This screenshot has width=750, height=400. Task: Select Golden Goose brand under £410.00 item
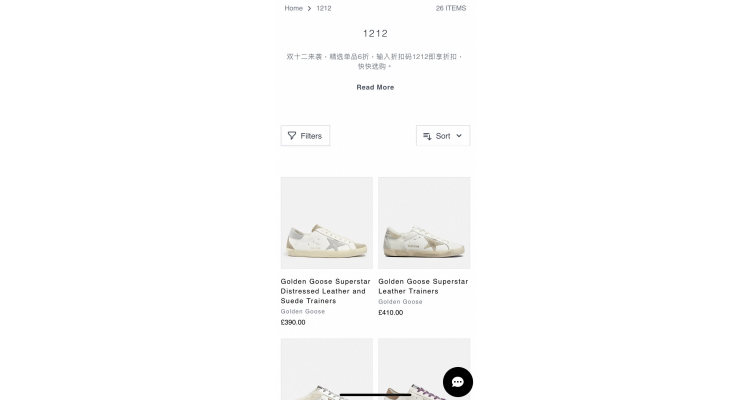(400, 302)
